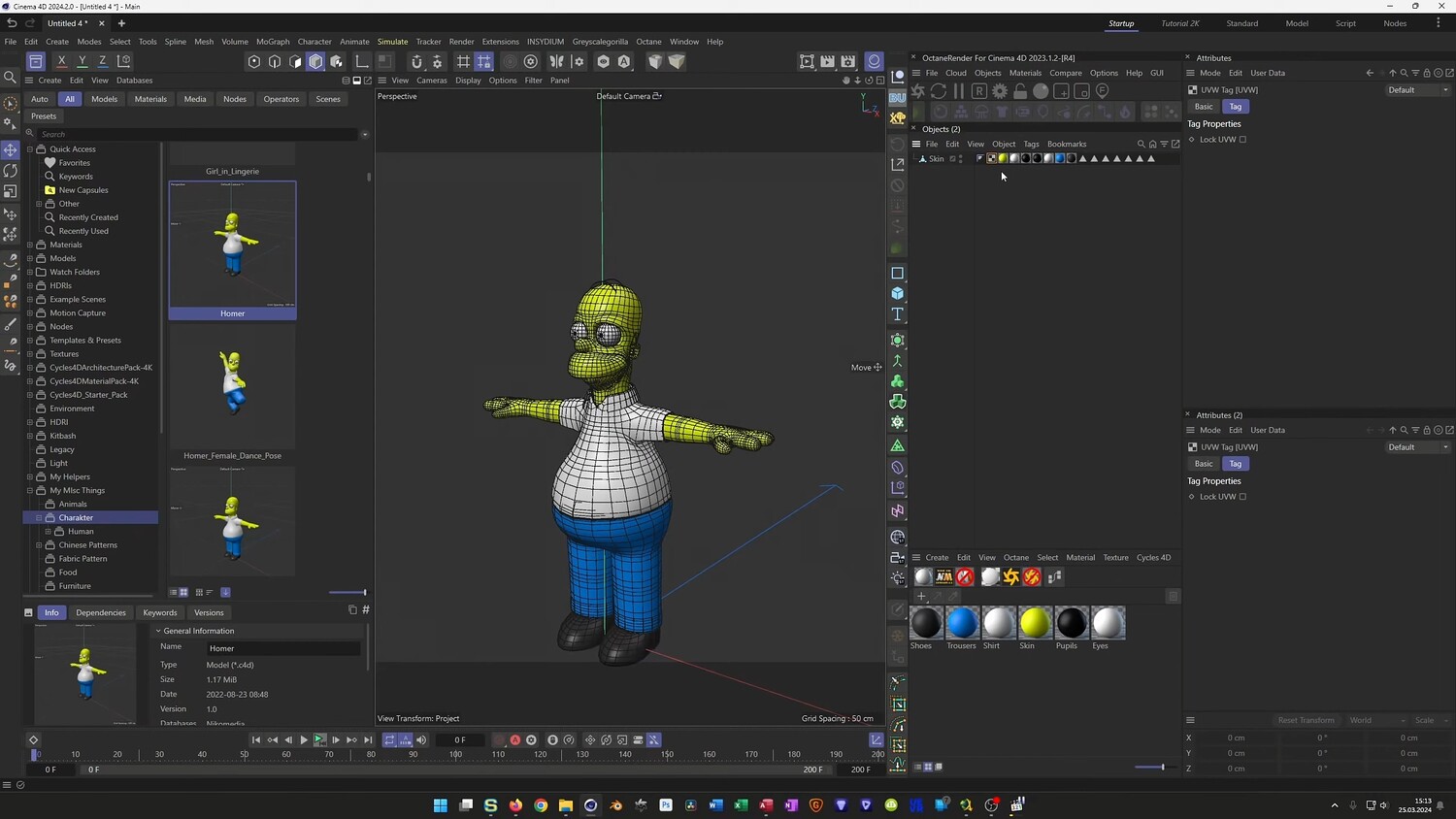Image resolution: width=1456 pixels, height=819 pixels.
Task: Click Reset Transform button
Action: [1306, 720]
